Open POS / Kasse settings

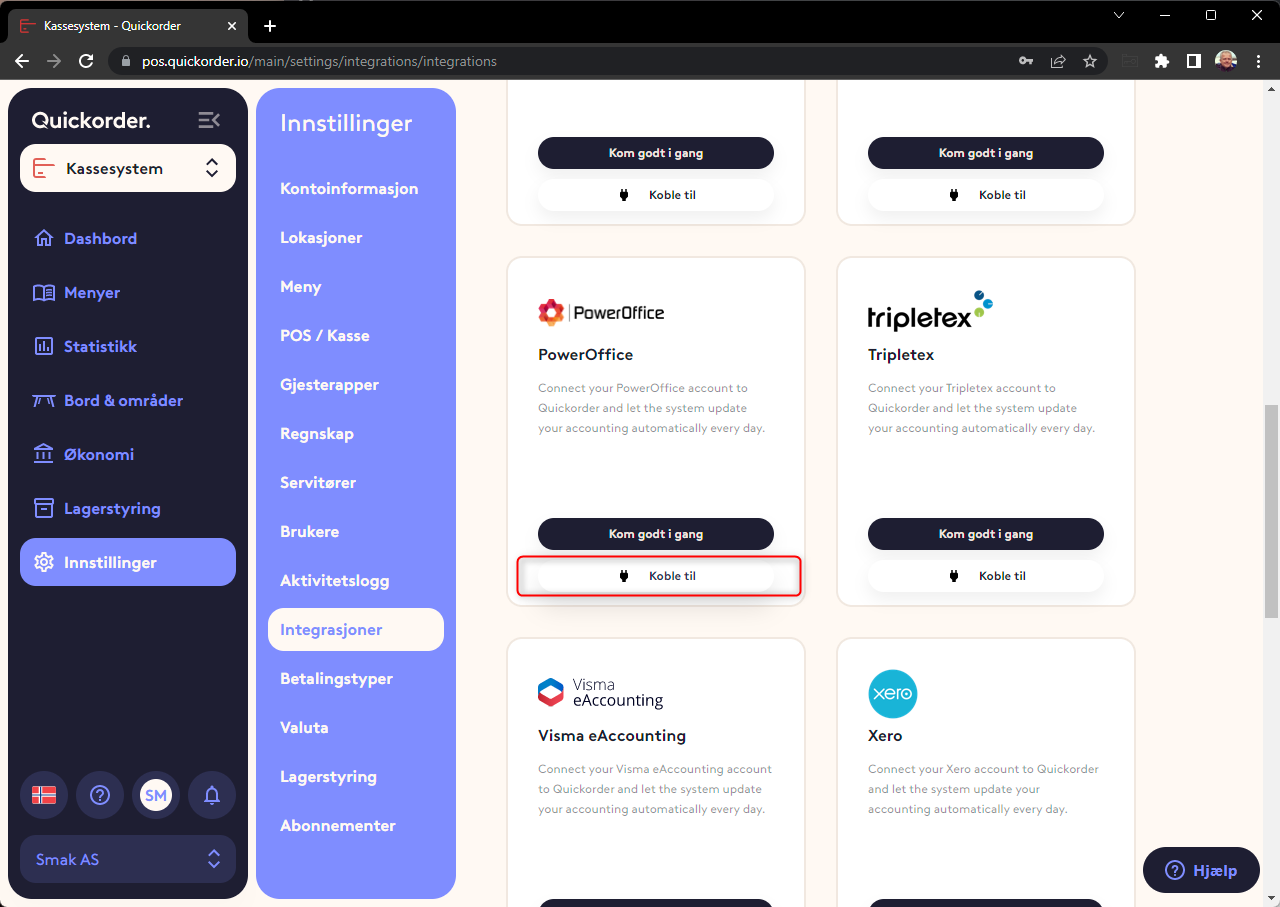click(x=325, y=335)
